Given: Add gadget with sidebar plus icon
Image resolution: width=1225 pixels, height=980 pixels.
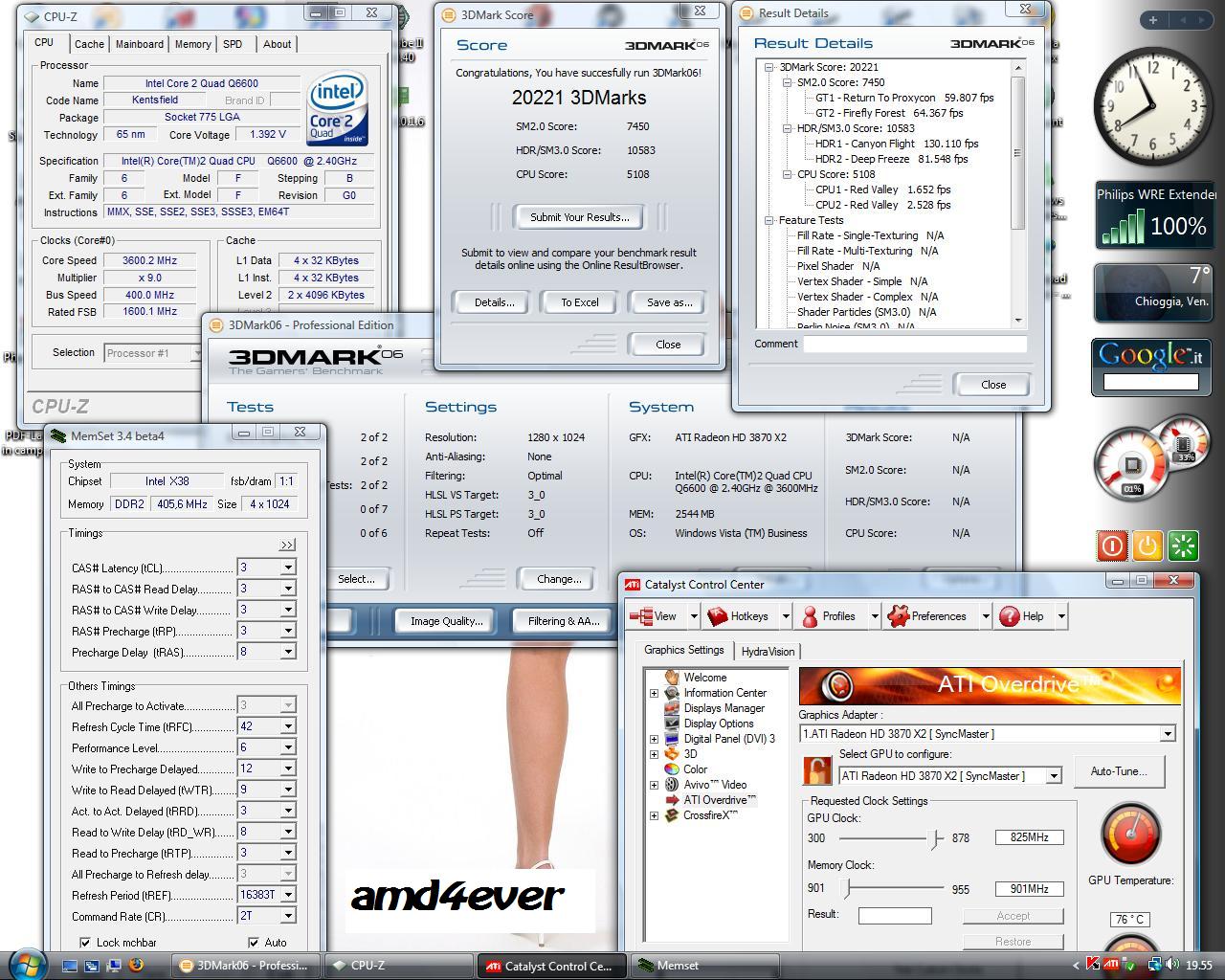Looking at the screenshot, I should (x=1152, y=20).
